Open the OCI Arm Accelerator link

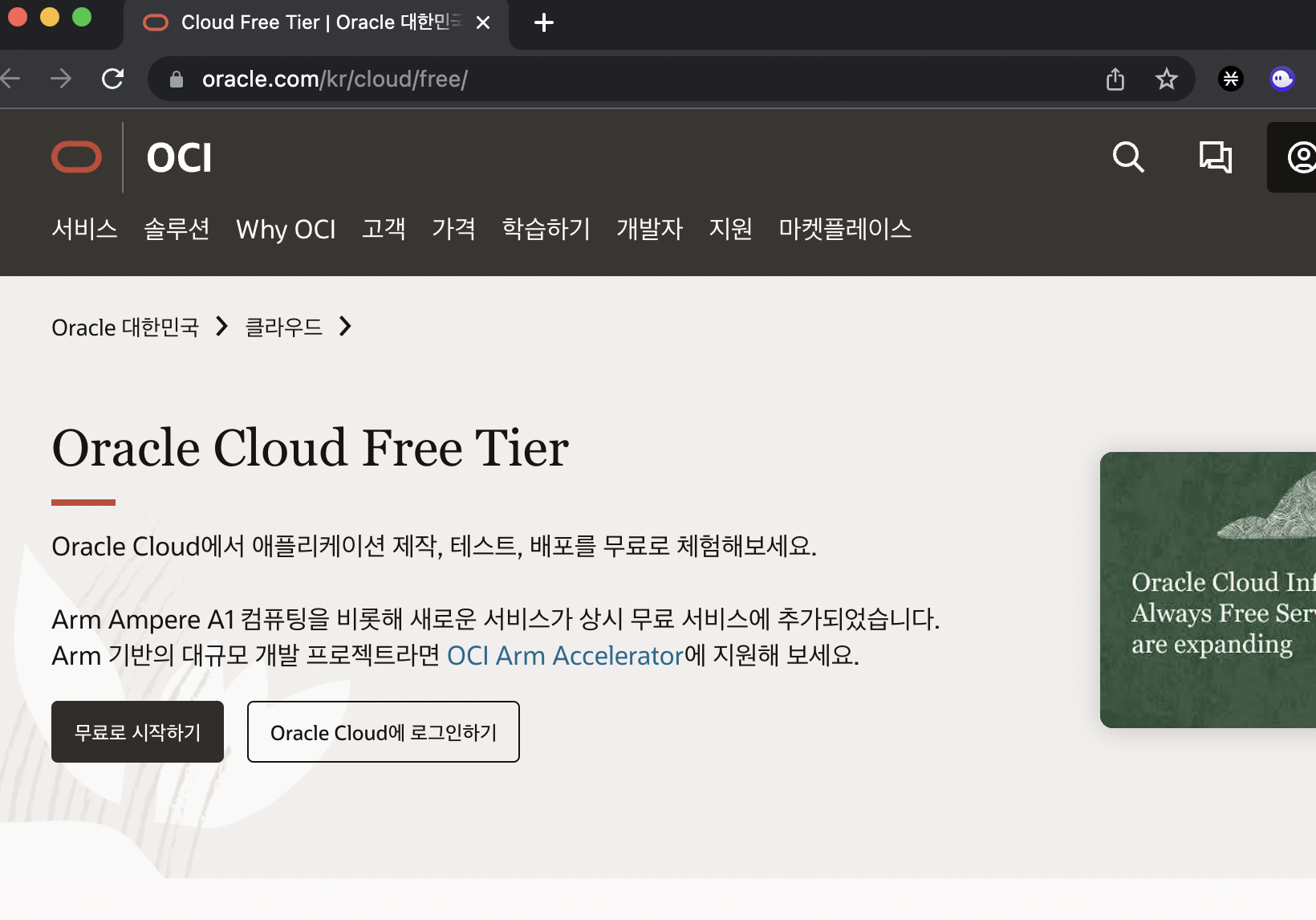pyautogui.click(x=565, y=656)
